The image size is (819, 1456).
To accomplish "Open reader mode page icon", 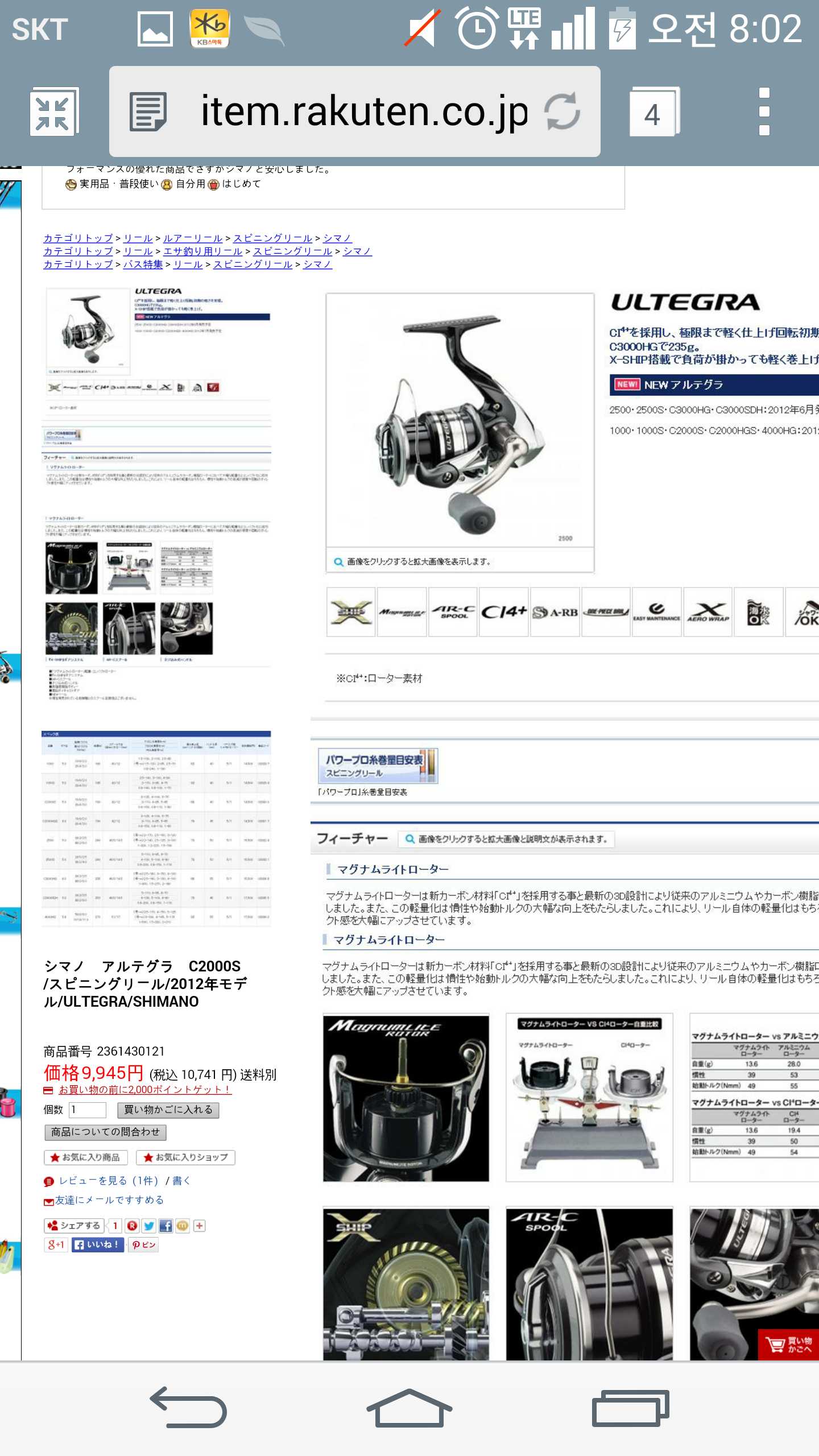I will click(147, 112).
